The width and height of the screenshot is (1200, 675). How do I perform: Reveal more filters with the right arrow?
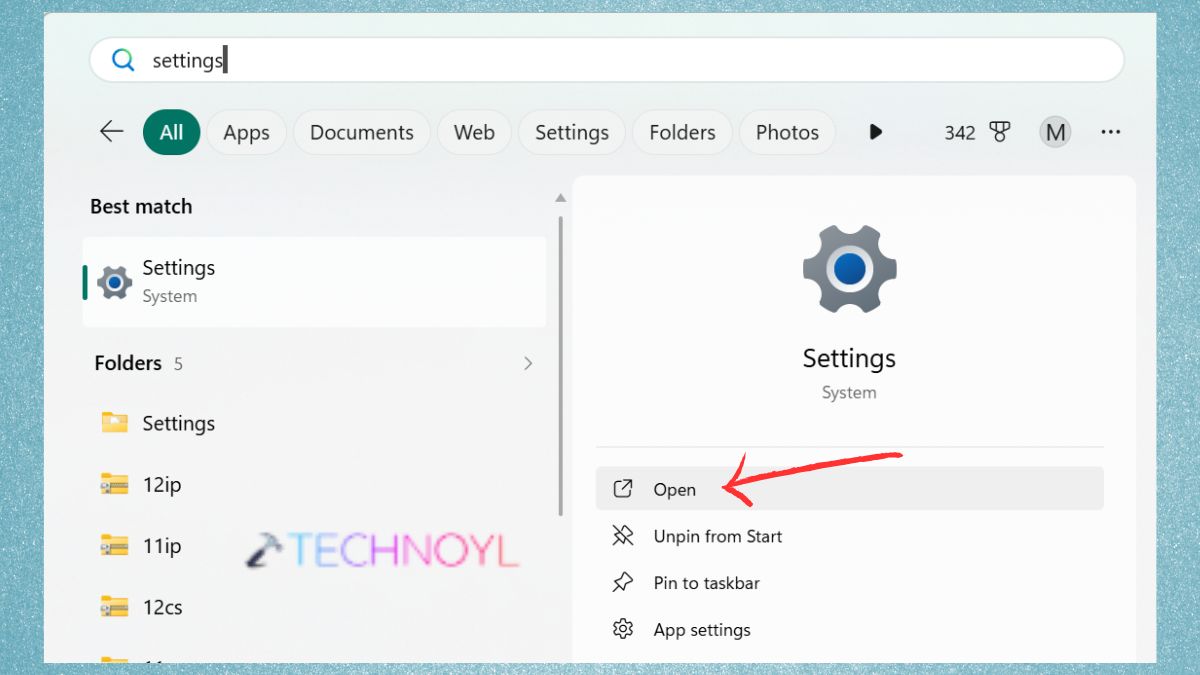tap(875, 131)
